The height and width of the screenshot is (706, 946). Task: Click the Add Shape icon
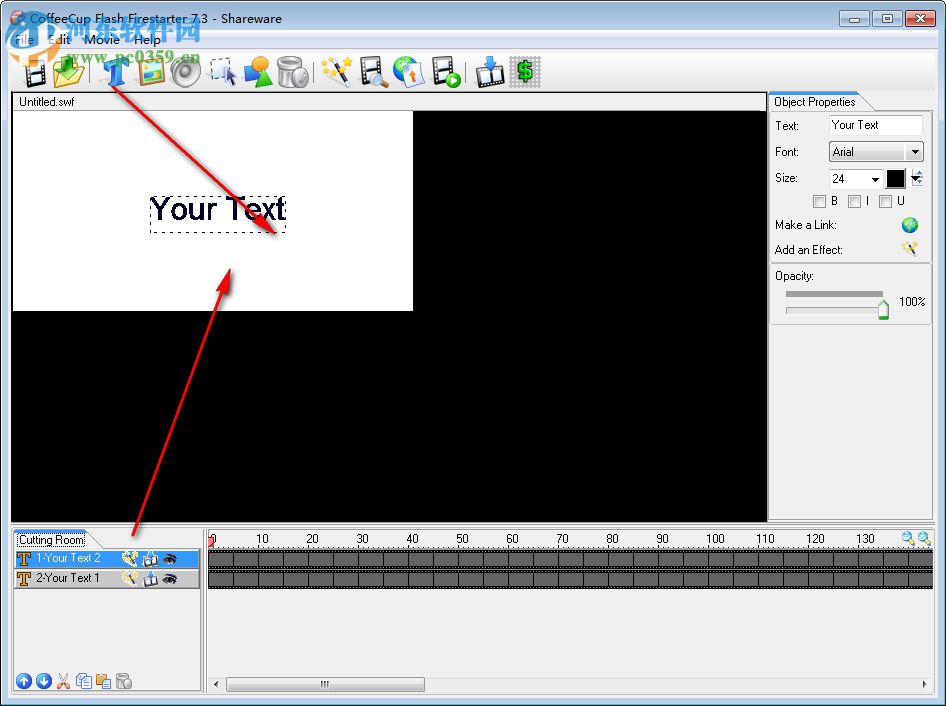tap(258, 72)
